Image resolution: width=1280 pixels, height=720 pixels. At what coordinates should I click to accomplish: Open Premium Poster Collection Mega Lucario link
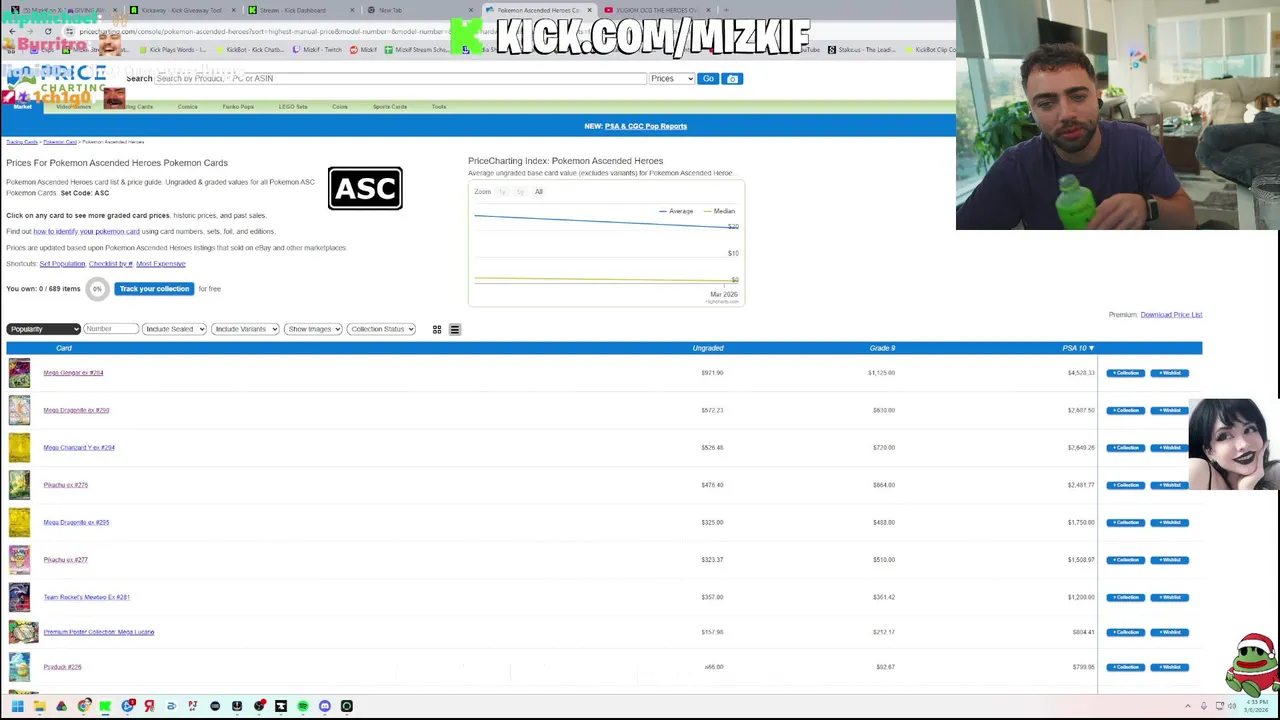tap(98, 632)
